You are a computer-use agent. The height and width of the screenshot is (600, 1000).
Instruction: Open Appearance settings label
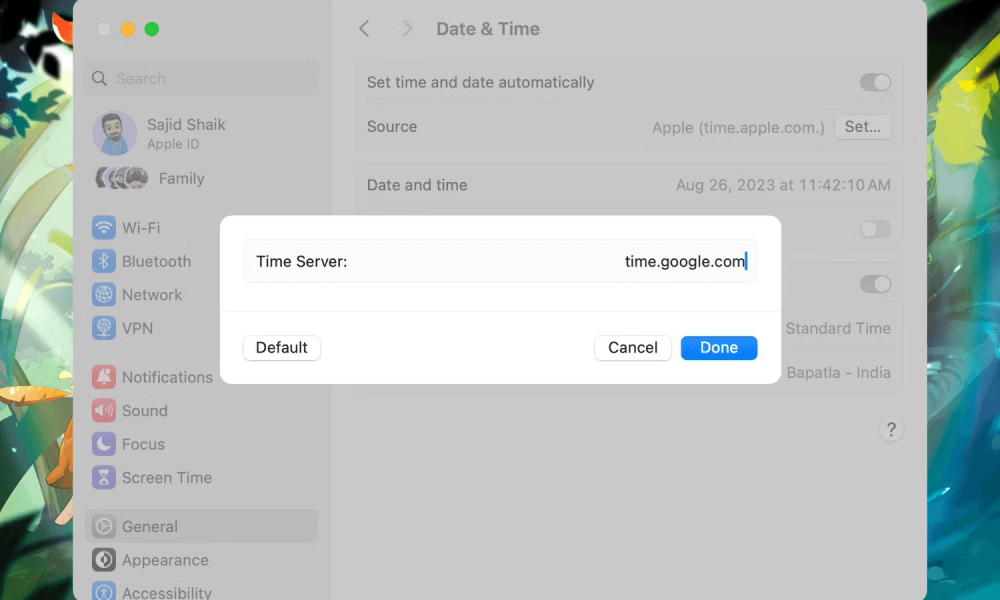tap(165, 560)
